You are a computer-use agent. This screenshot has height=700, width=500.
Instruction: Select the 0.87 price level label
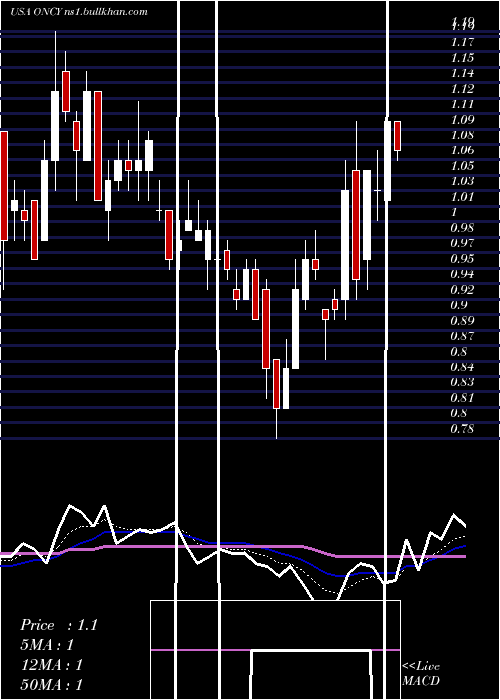462,336
